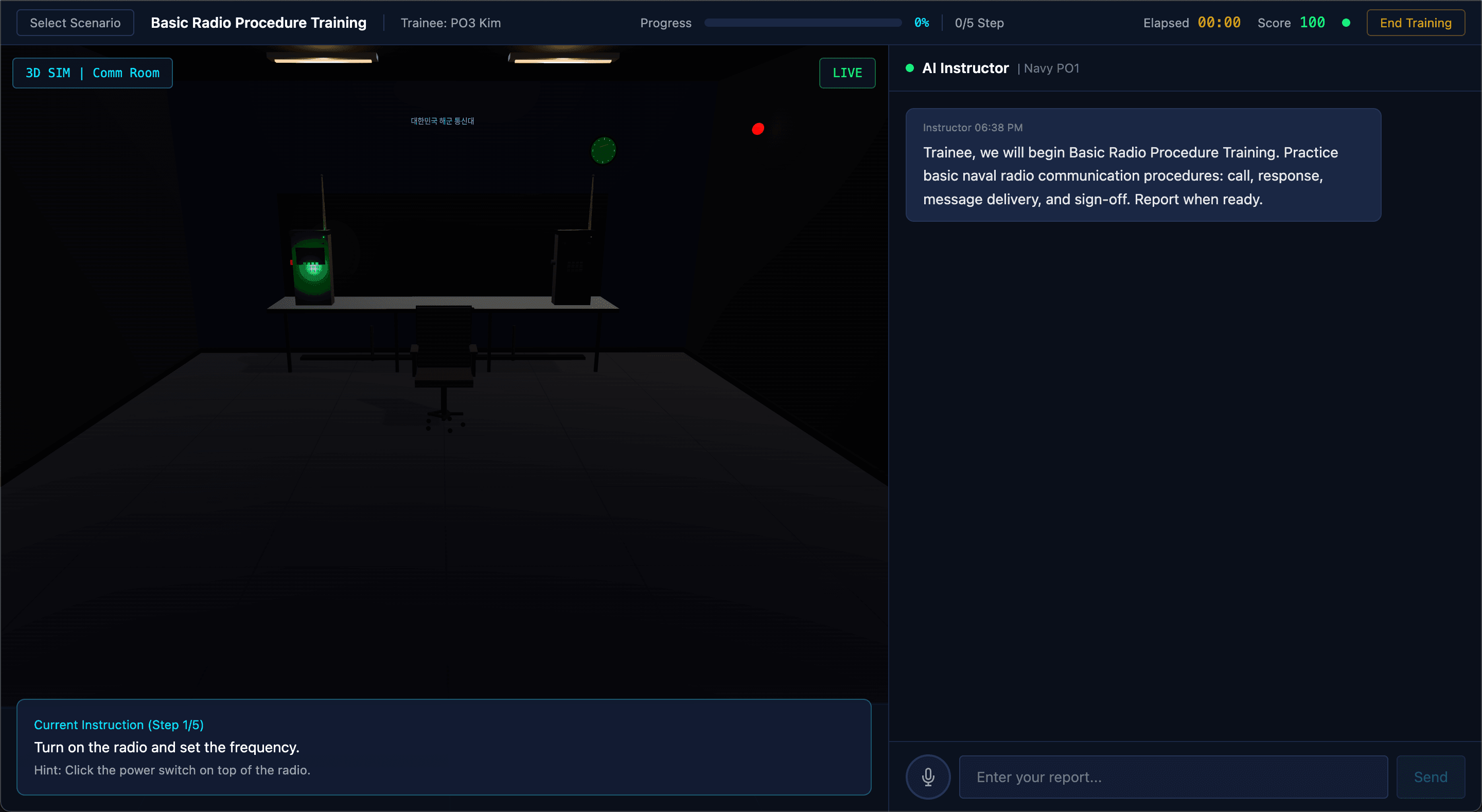1482x812 pixels.
Task: Click the report text input field
Action: [x=1173, y=776]
